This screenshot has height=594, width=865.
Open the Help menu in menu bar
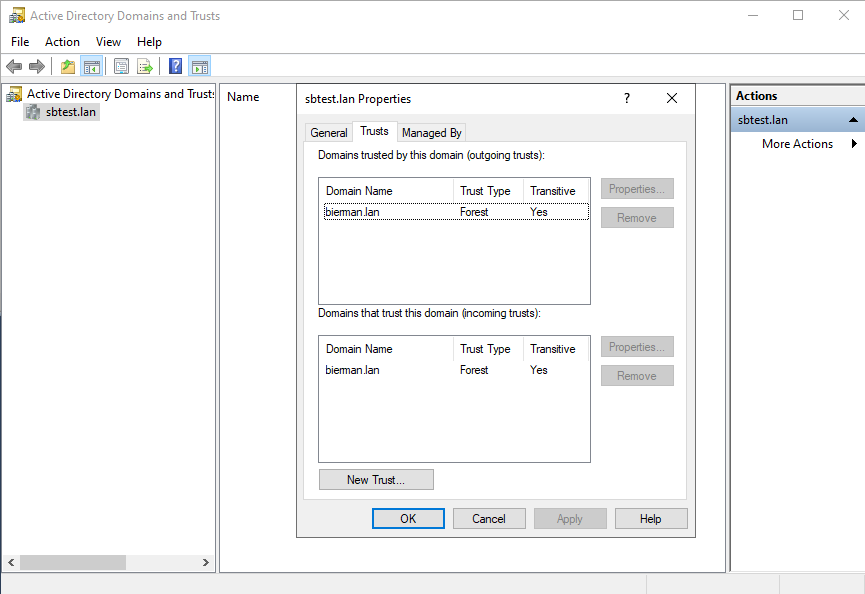tap(149, 42)
